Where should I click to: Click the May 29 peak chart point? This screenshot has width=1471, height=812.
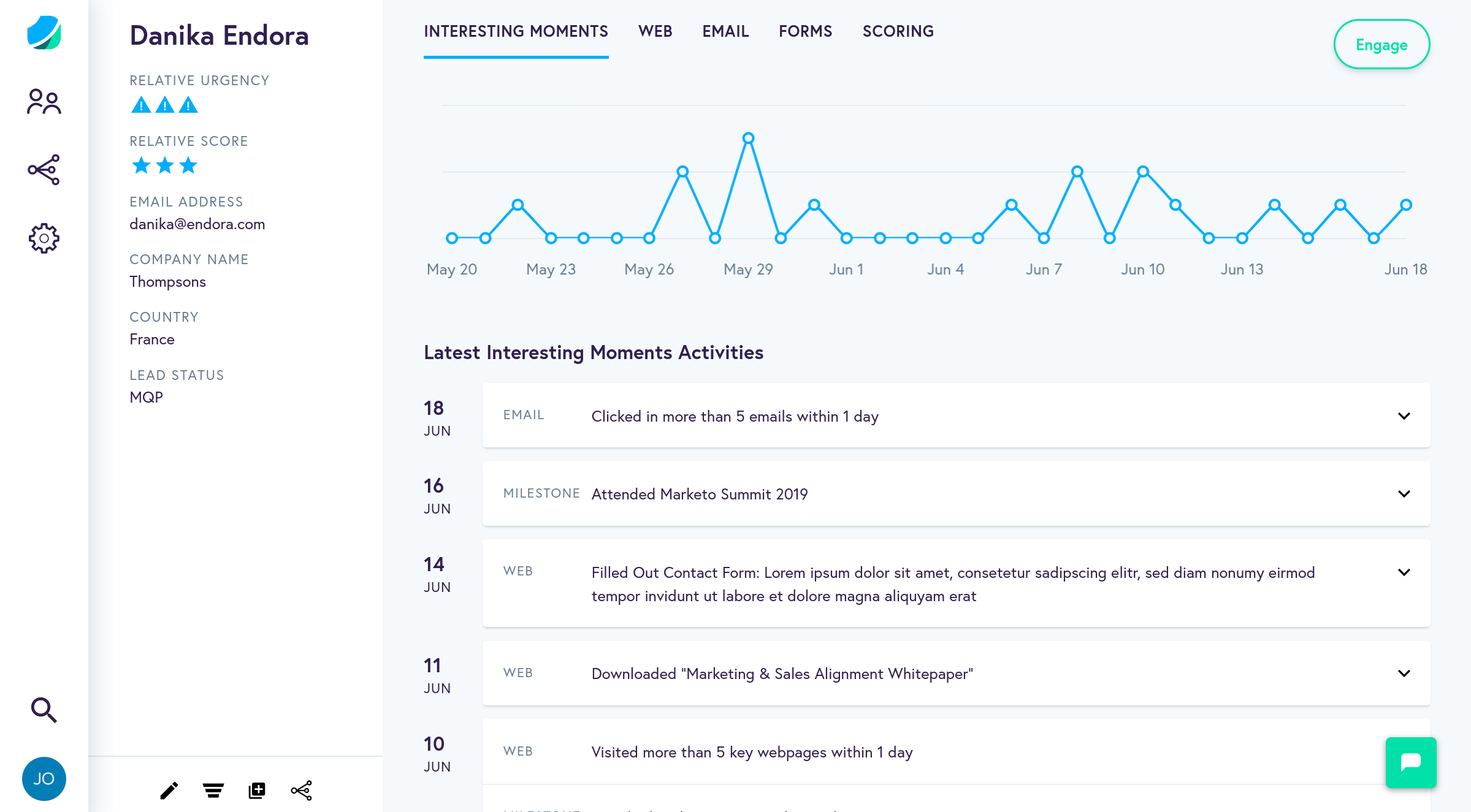[x=748, y=138]
